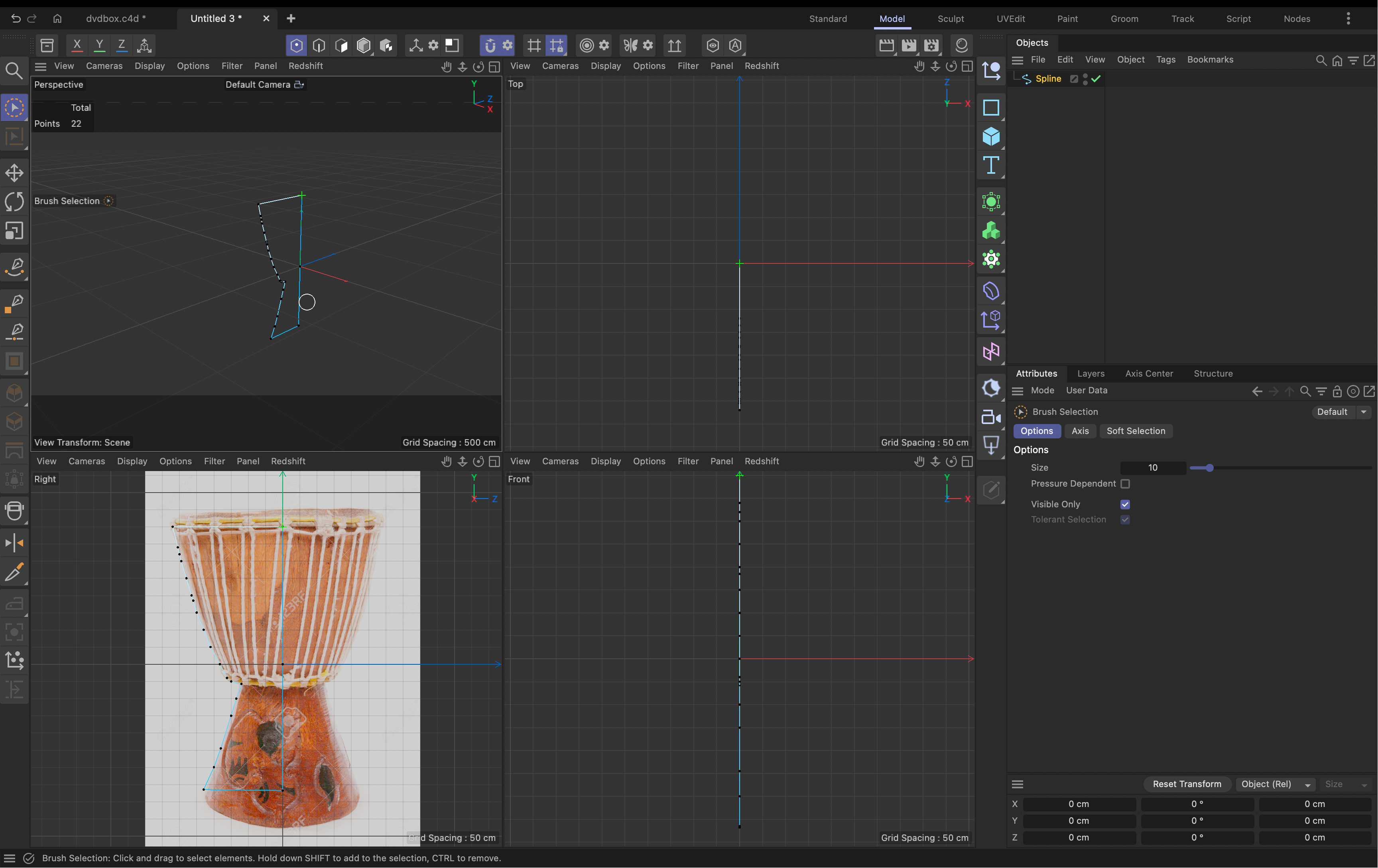Select the Knife tool in the left toolbar
Image resolution: width=1378 pixels, height=868 pixels.
(x=14, y=572)
